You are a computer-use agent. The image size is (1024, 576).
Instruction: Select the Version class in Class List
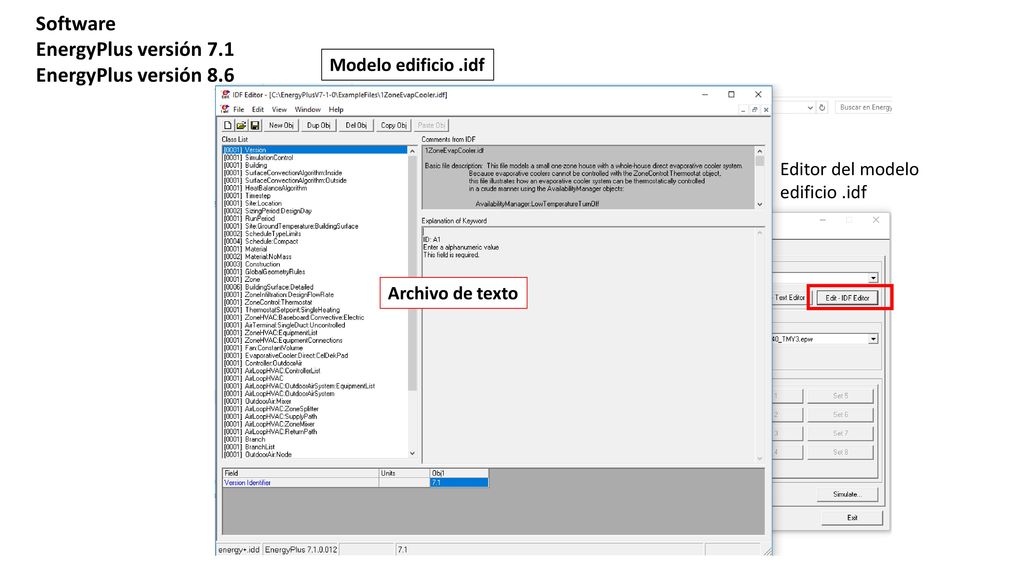click(x=315, y=150)
